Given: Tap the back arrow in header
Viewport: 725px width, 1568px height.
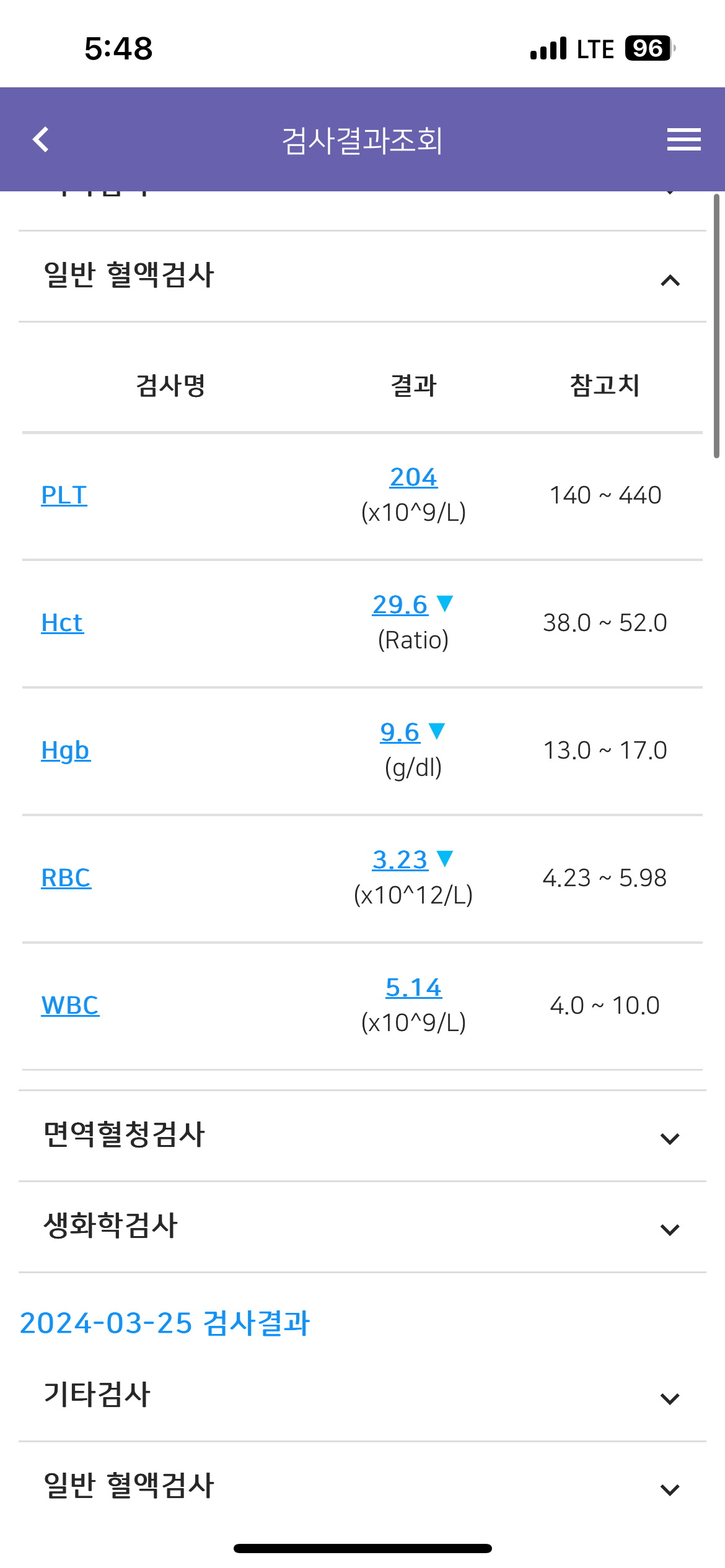Looking at the screenshot, I should 41,139.
